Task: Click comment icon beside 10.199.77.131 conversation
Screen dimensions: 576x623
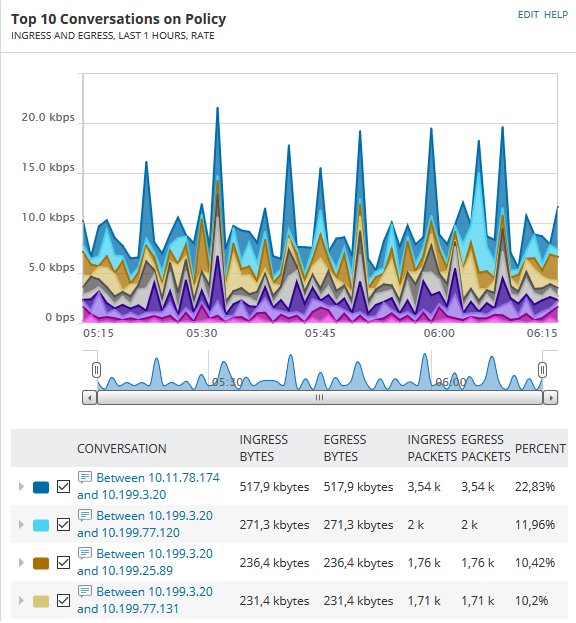Action: point(85,591)
